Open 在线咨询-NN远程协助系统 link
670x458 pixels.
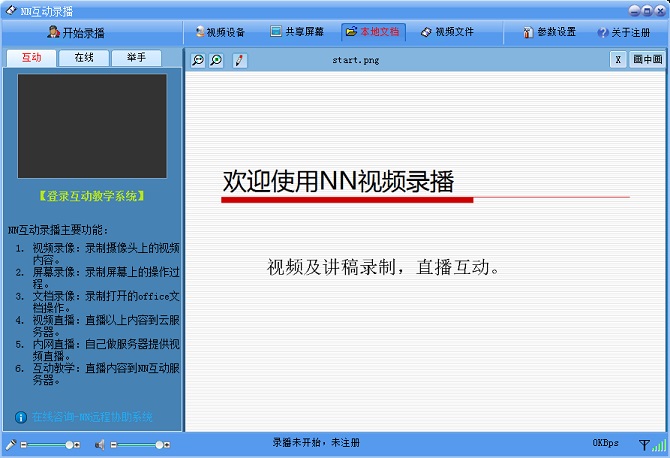(x=92, y=417)
